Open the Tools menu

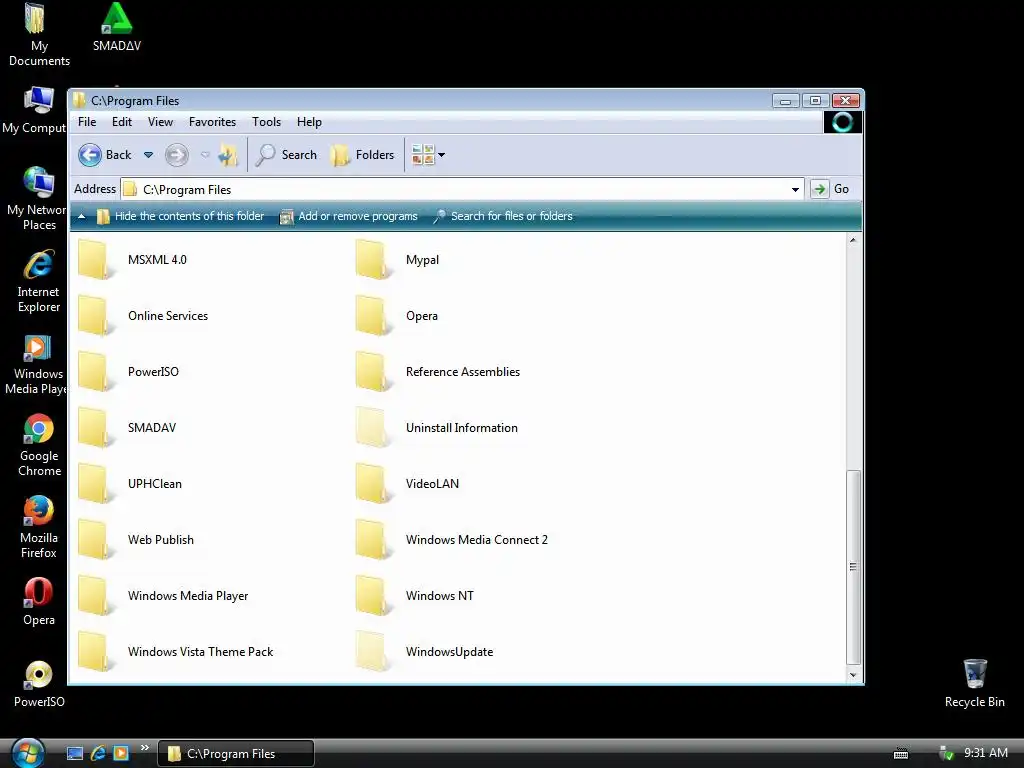266,122
